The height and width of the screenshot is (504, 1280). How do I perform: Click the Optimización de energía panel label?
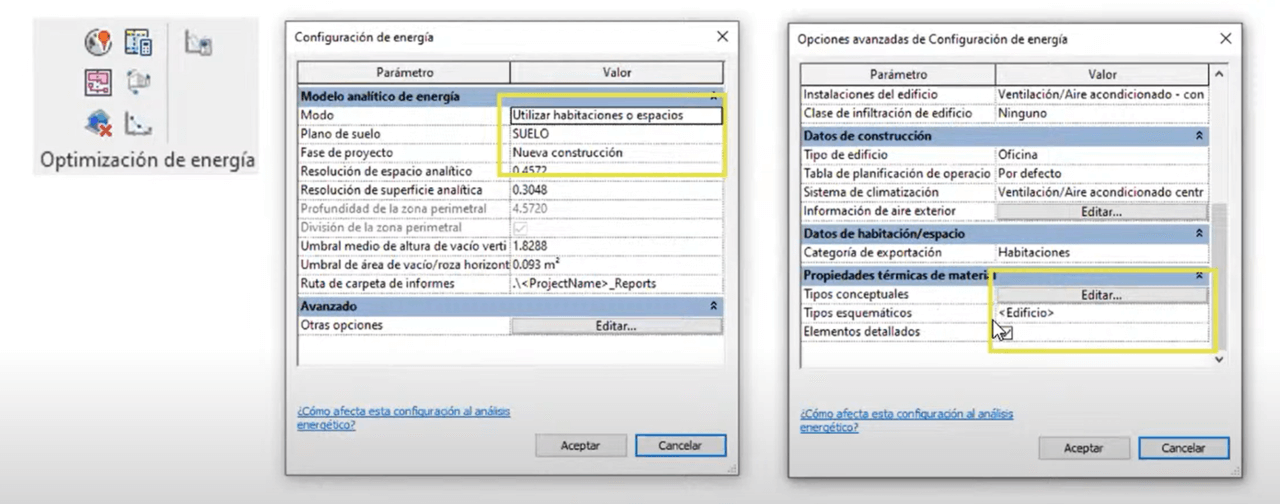[x=147, y=160]
